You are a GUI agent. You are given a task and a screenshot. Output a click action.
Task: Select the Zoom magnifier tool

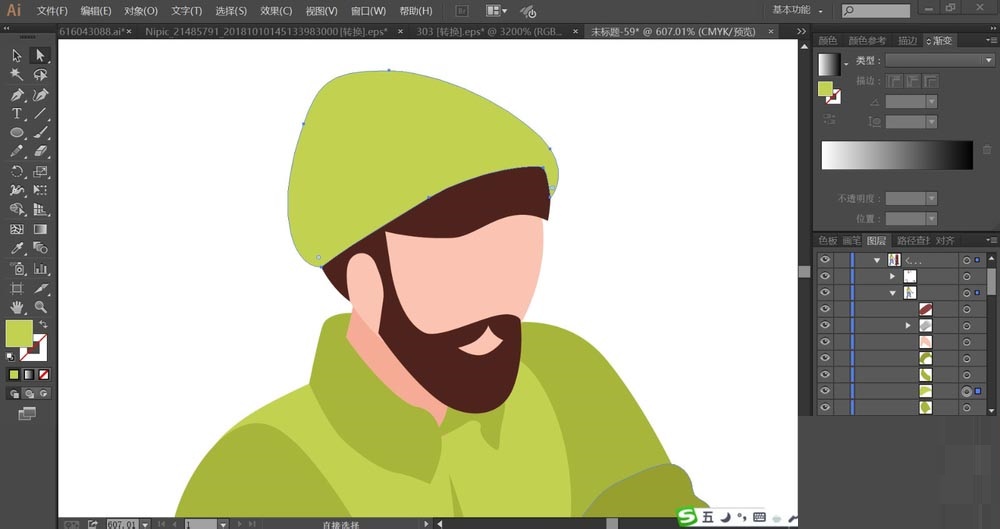(40, 307)
